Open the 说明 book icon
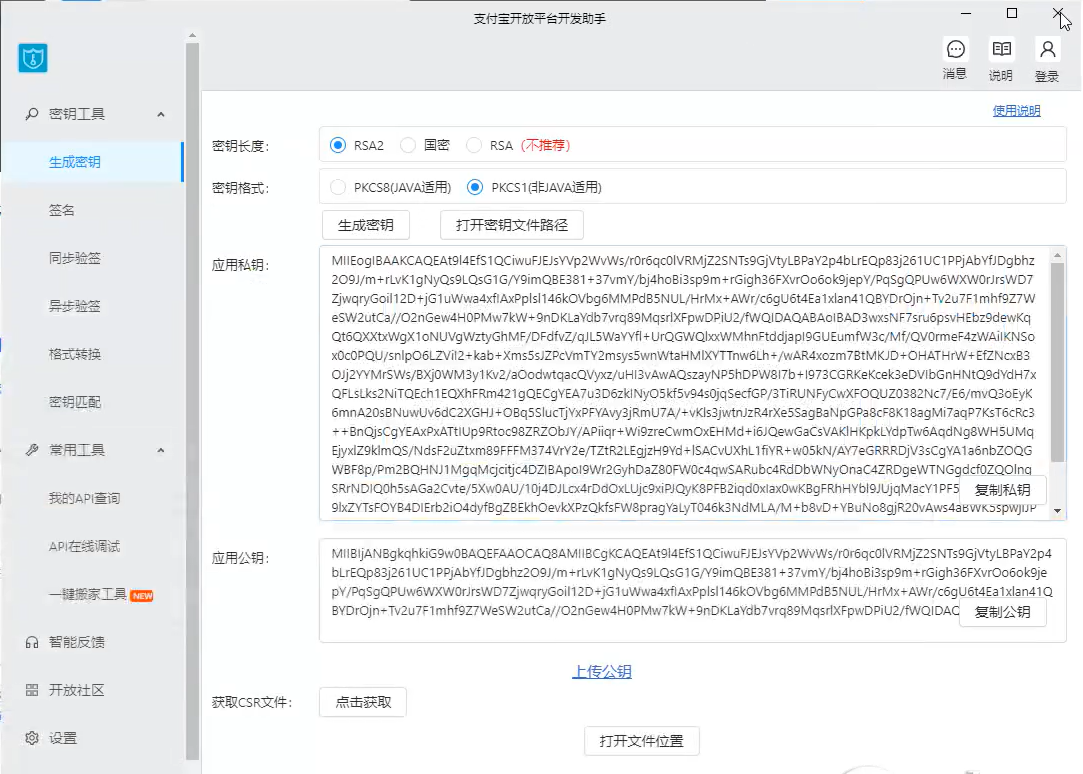Viewport: 1083px width, 774px height. [x=1000, y=50]
